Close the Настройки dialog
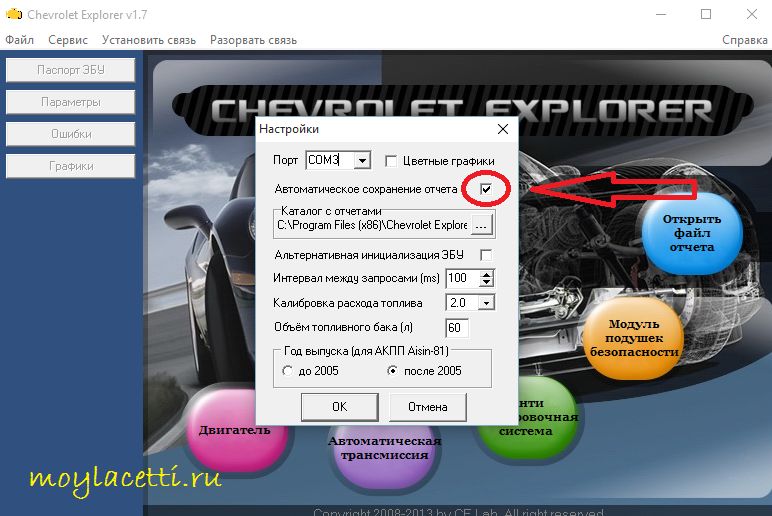This screenshot has width=772, height=516. tap(503, 129)
